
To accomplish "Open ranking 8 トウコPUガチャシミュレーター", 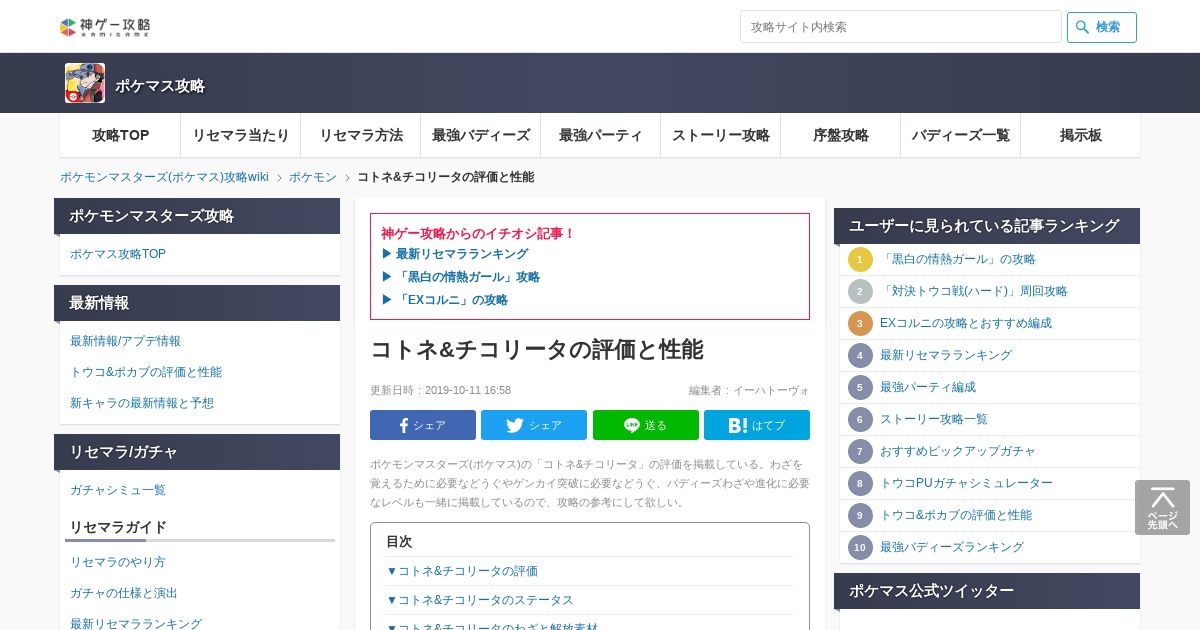I will point(966,483).
